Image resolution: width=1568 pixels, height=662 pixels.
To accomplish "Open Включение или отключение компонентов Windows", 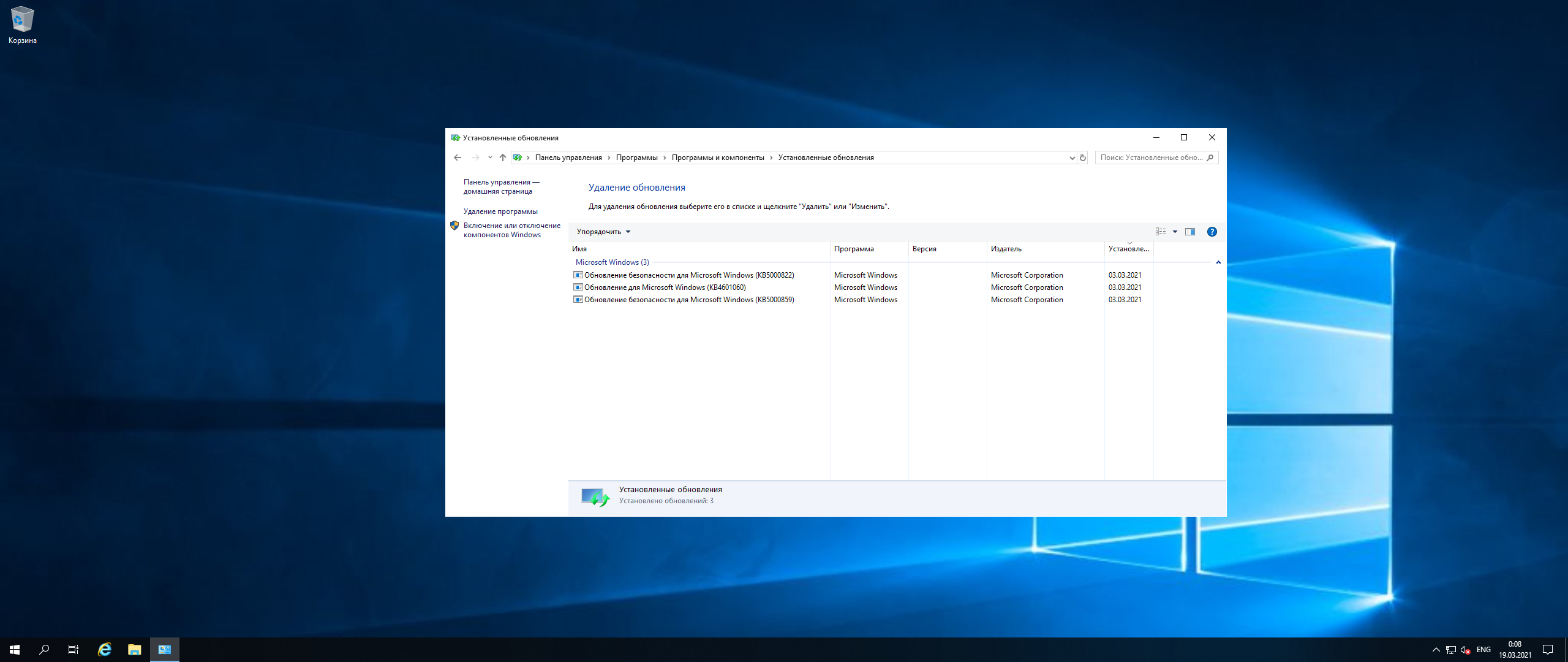I will pyautogui.click(x=512, y=230).
